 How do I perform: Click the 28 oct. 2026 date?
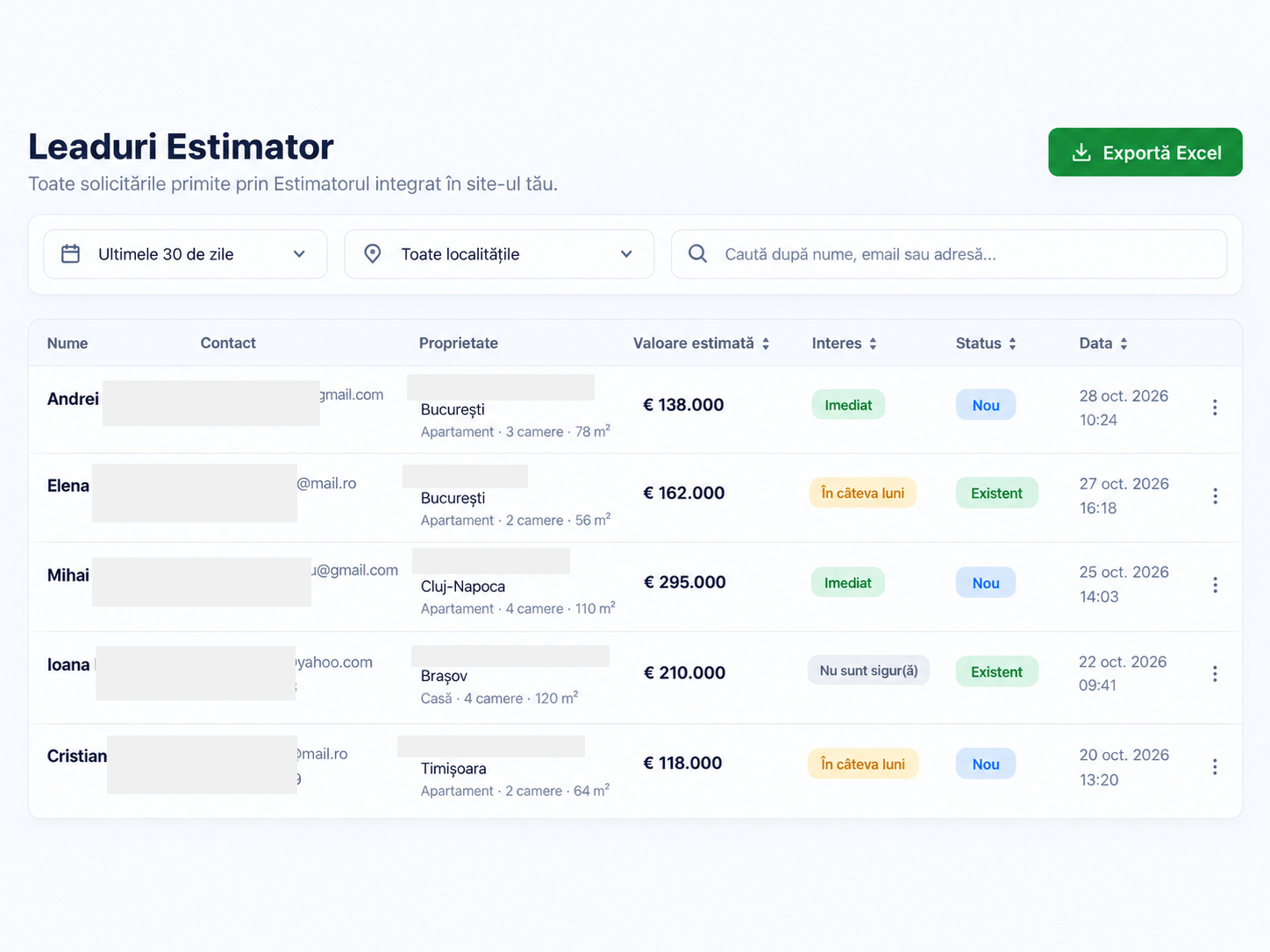pyautogui.click(x=1124, y=396)
